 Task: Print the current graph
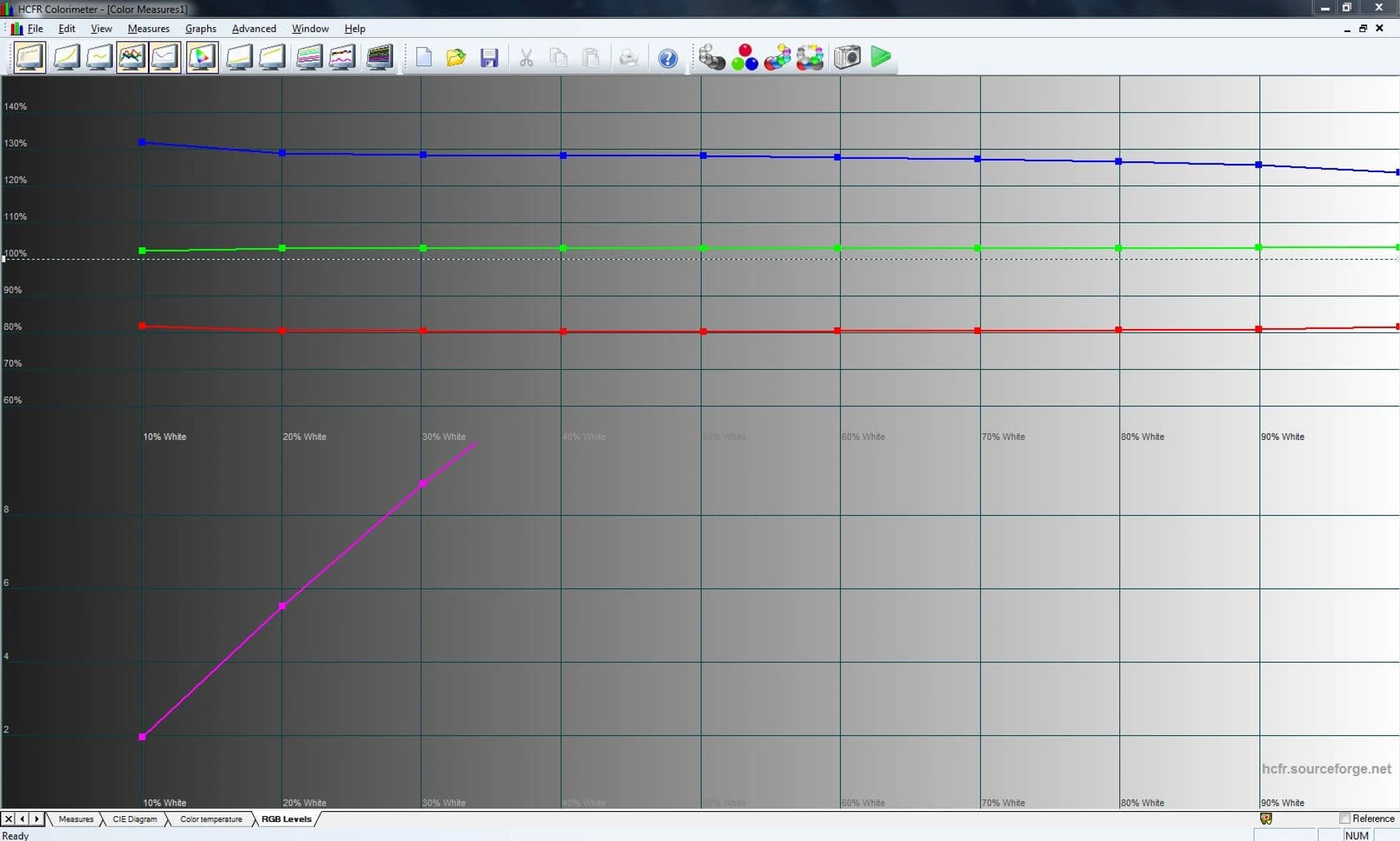tap(629, 57)
